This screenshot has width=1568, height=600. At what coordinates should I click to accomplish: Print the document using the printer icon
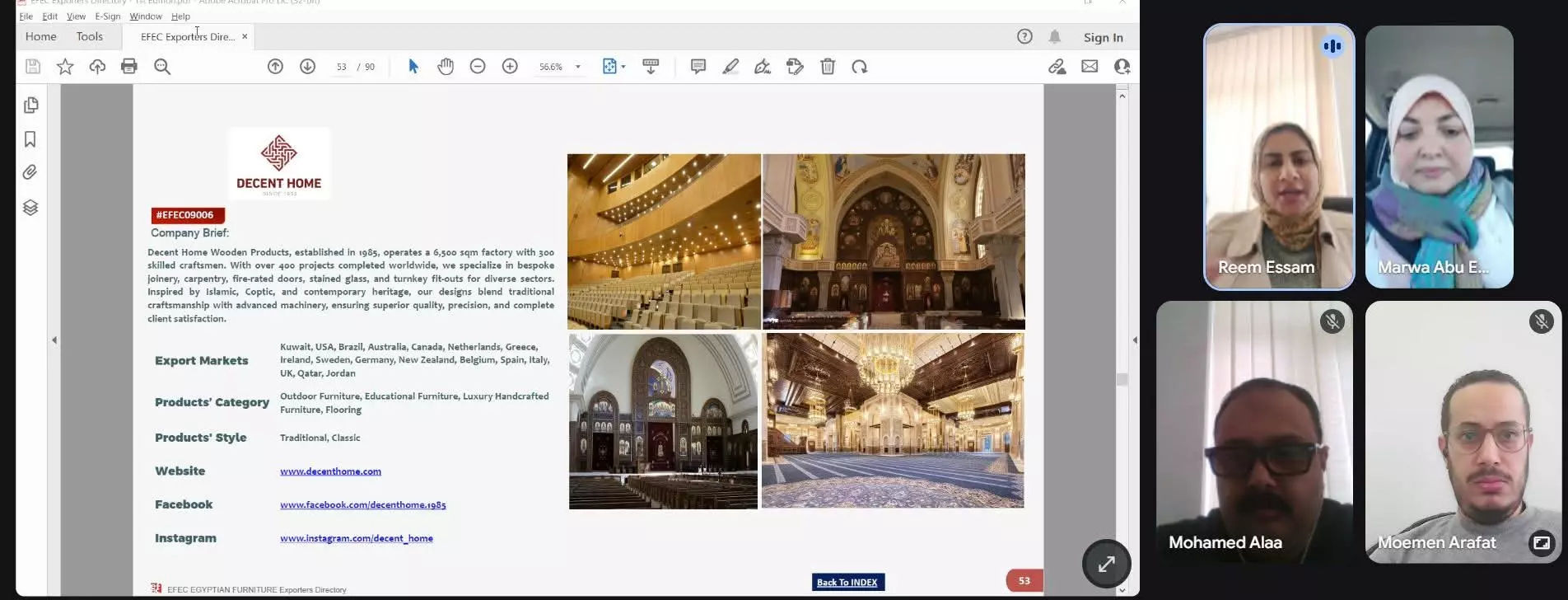point(129,67)
